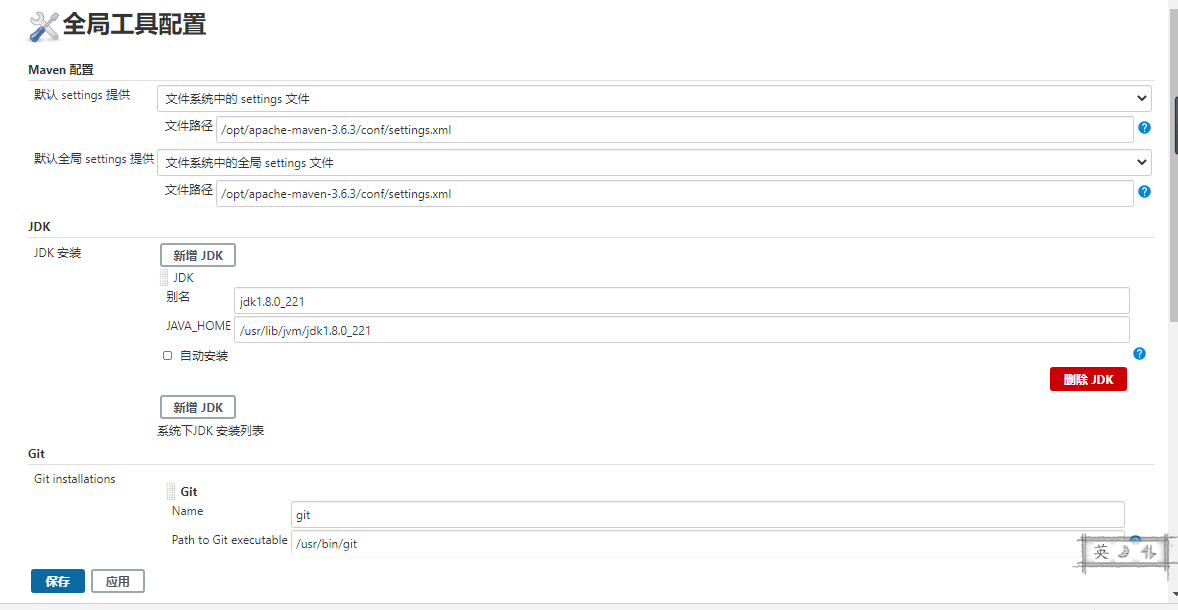Focus the JDK 别名 input field
1178x610 pixels.
pos(681,301)
